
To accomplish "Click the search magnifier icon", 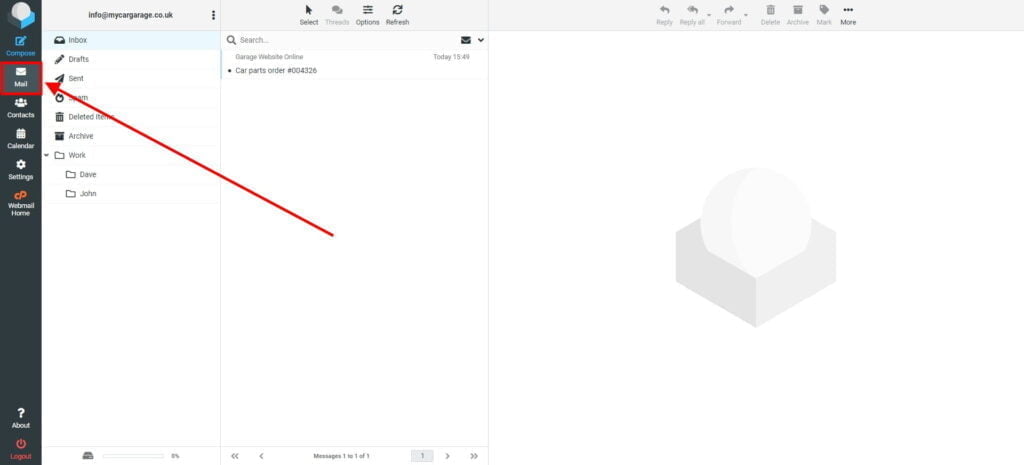I will point(231,40).
